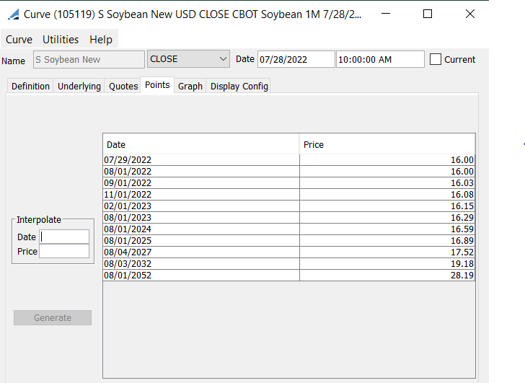This screenshot has width=525, height=383.
Task: Open the CLOSE dropdown
Action: click(188, 59)
